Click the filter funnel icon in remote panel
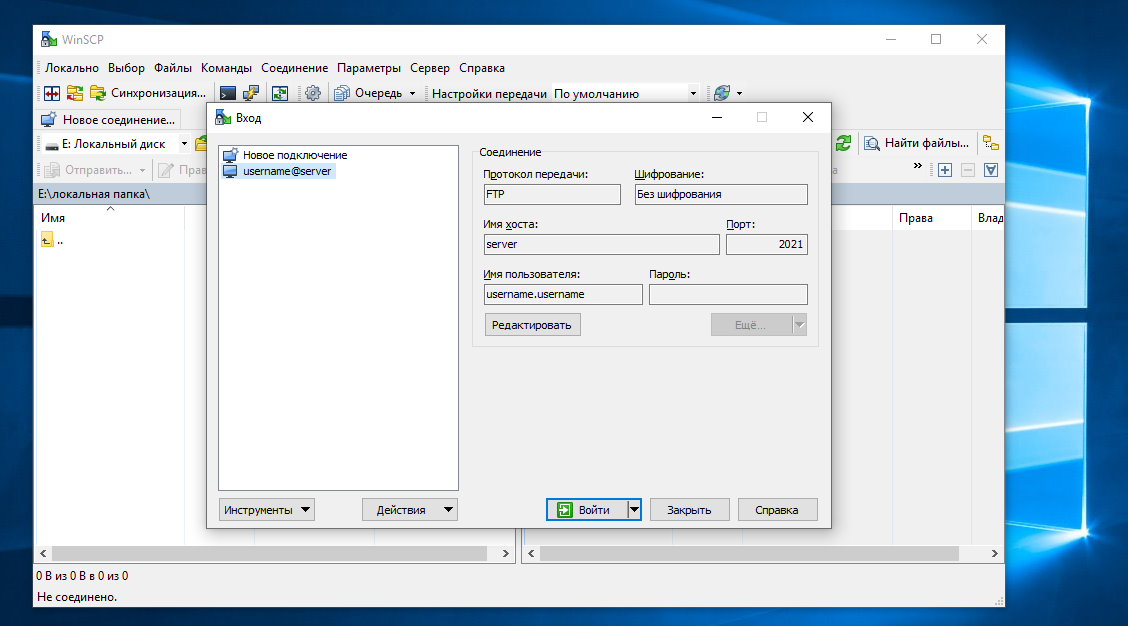1128x626 pixels. [991, 170]
